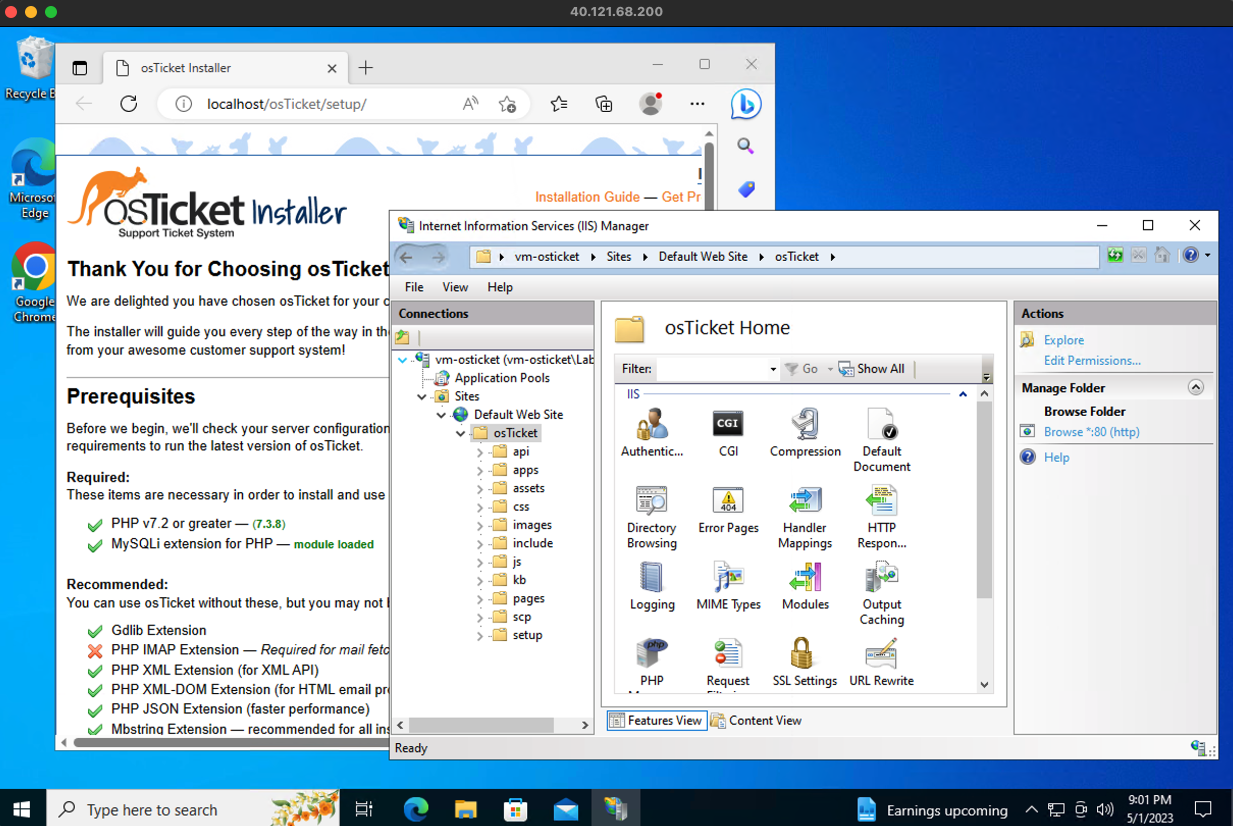
Task: Click the Help link in Actions pane
Action: click(x=1057, y=457)
